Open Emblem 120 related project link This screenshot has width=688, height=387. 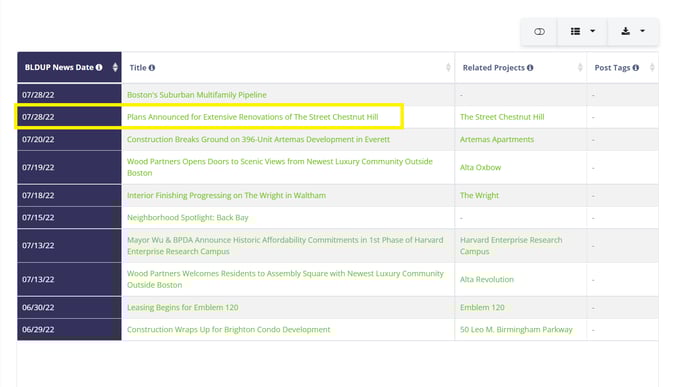pyautogui.click(x=482, y=308)
